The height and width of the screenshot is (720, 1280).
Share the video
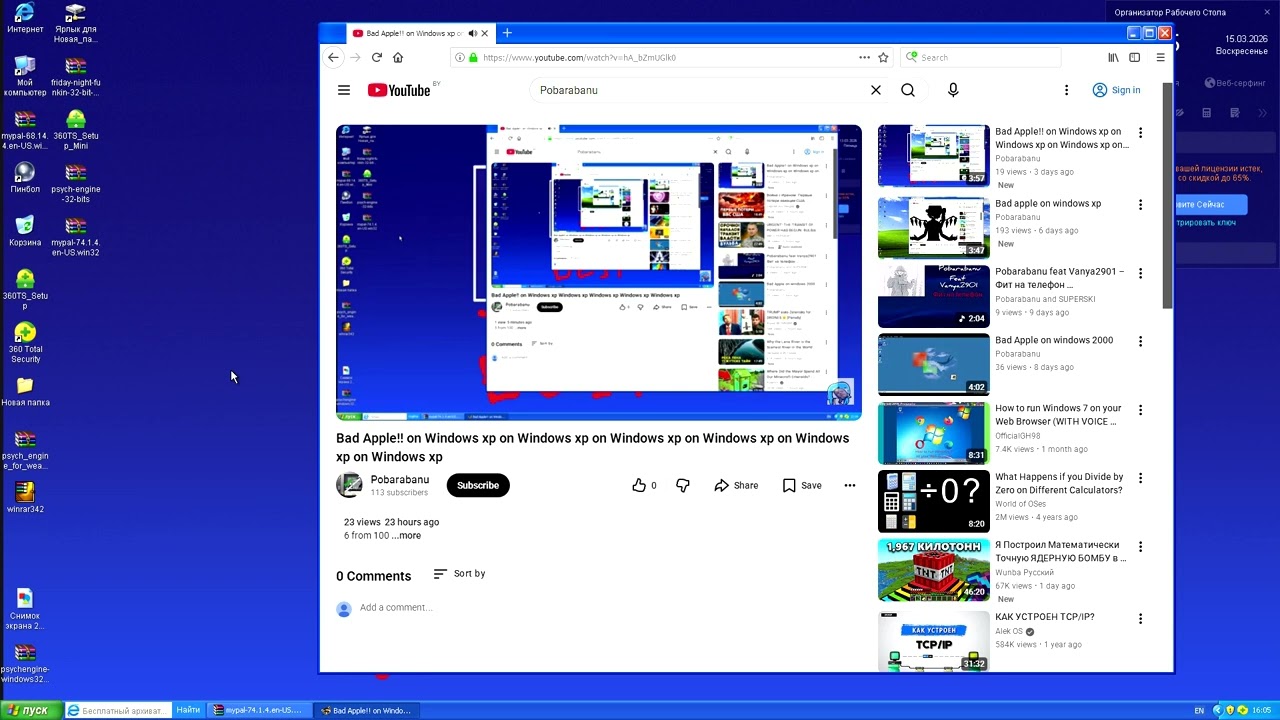(736, 485)
